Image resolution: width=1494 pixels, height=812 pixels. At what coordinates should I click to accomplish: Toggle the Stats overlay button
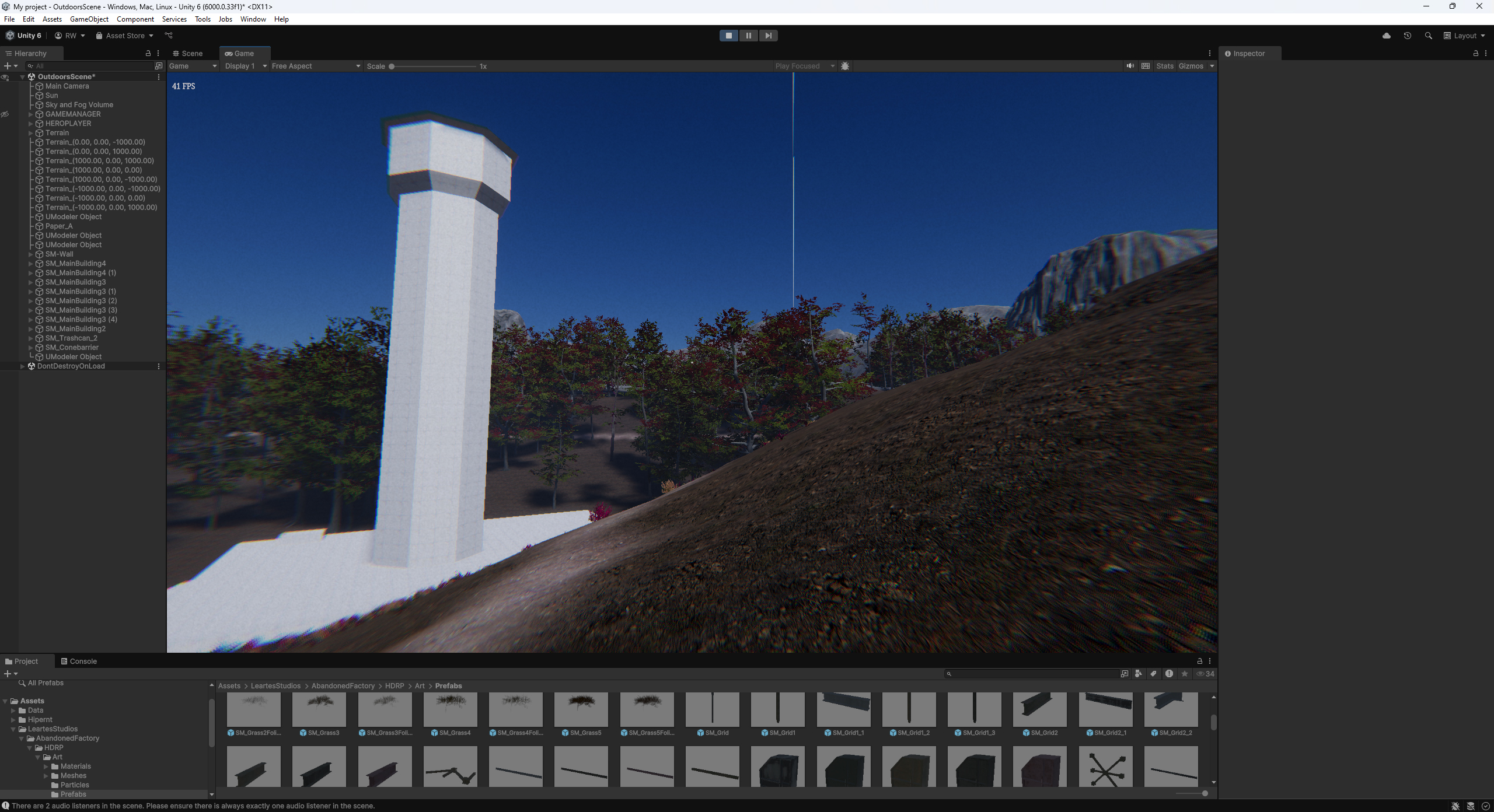pos(1164,66)
